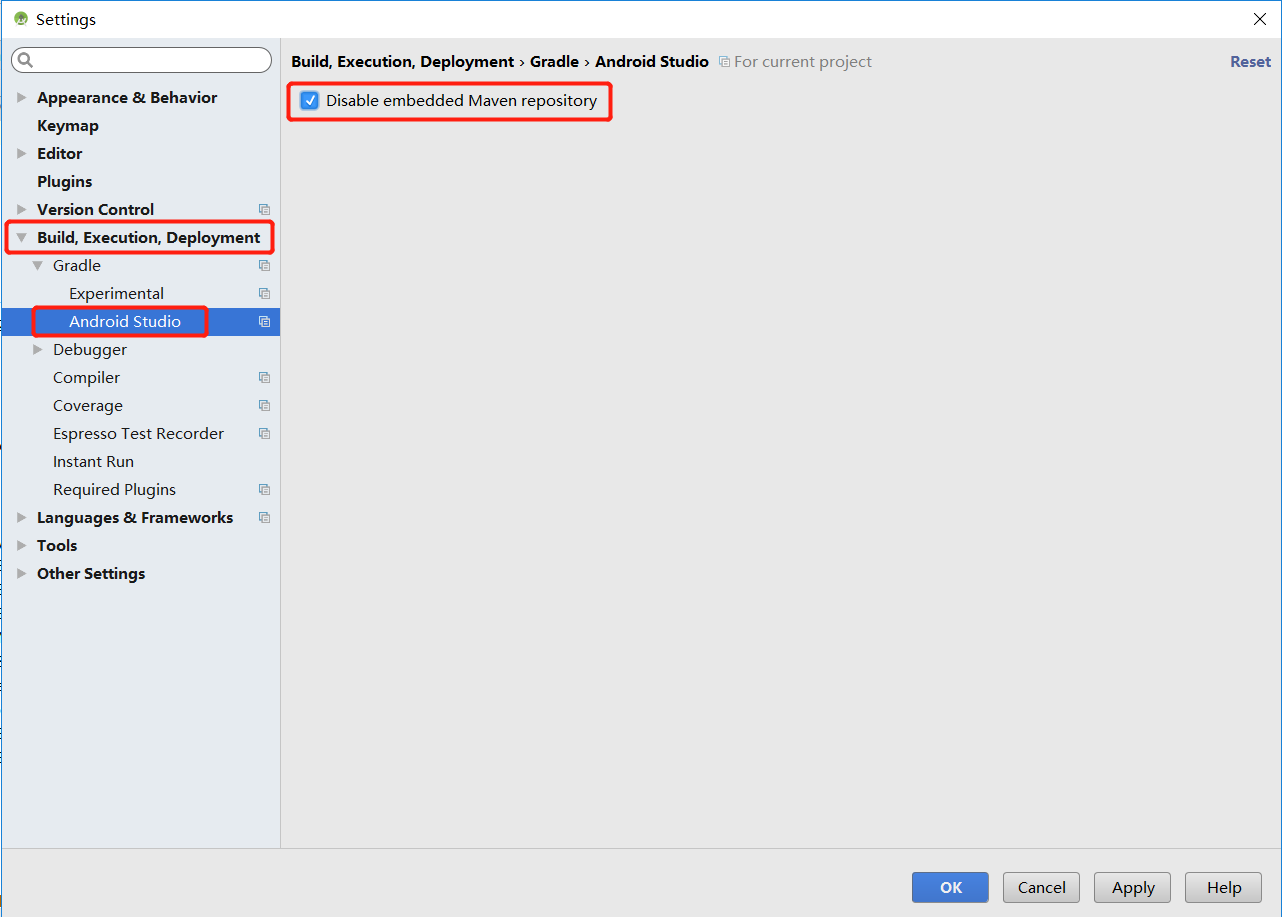Expand Languages & Frameworks arrow
Viewport: 1282px width, 917px height.
click(21, 518)
